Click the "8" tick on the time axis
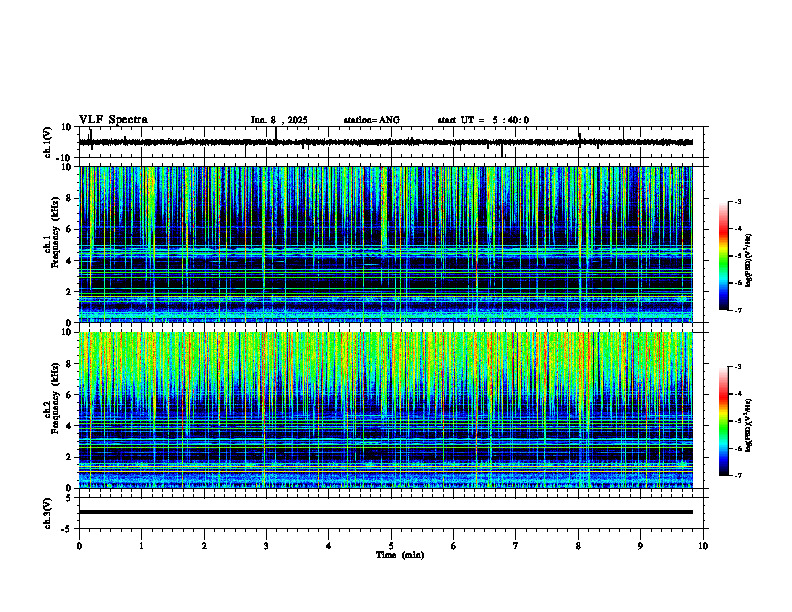This screenshot has width=792, height=612. click(578, 546)
